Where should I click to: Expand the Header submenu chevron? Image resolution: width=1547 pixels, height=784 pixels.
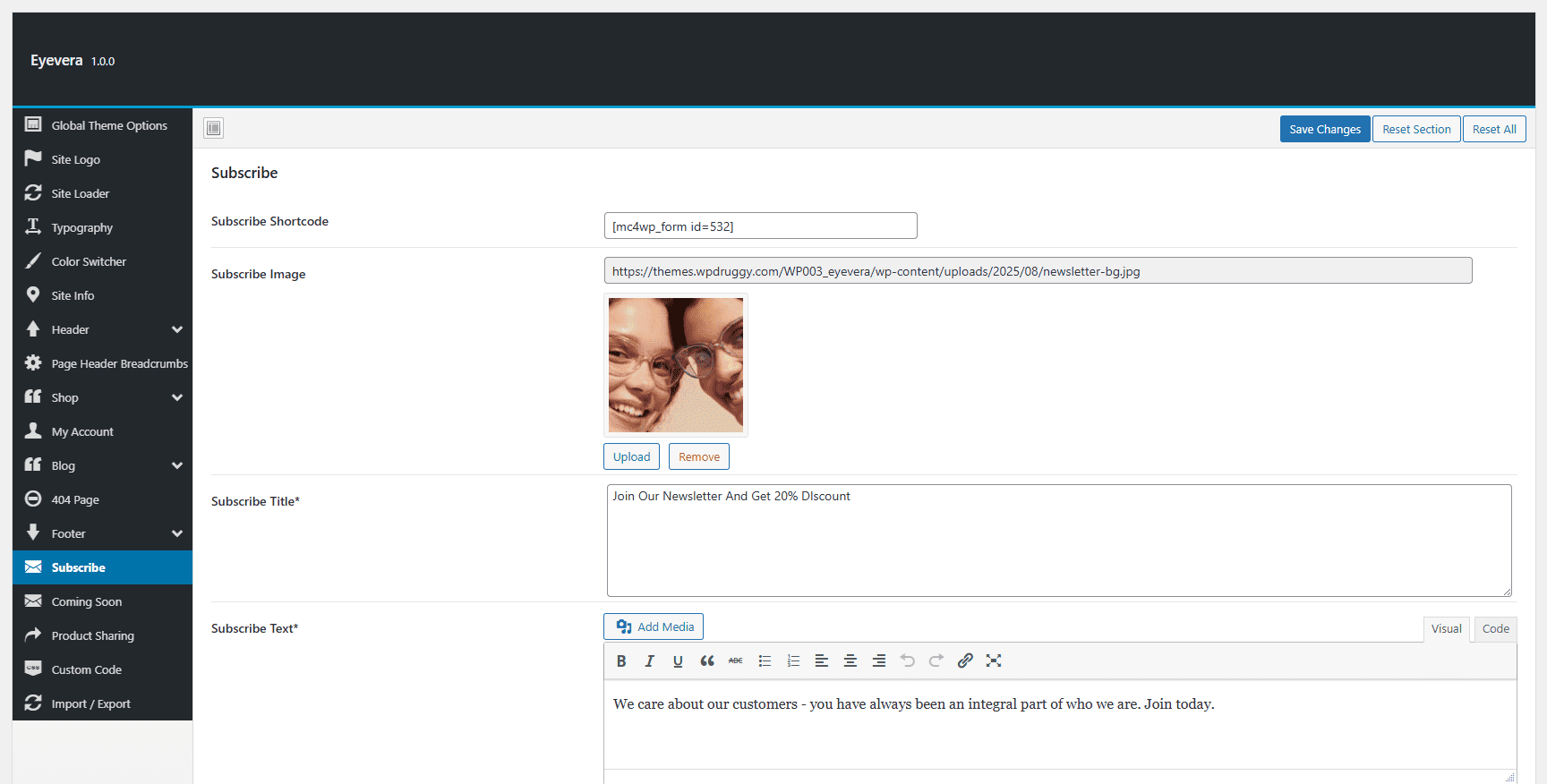177,329
